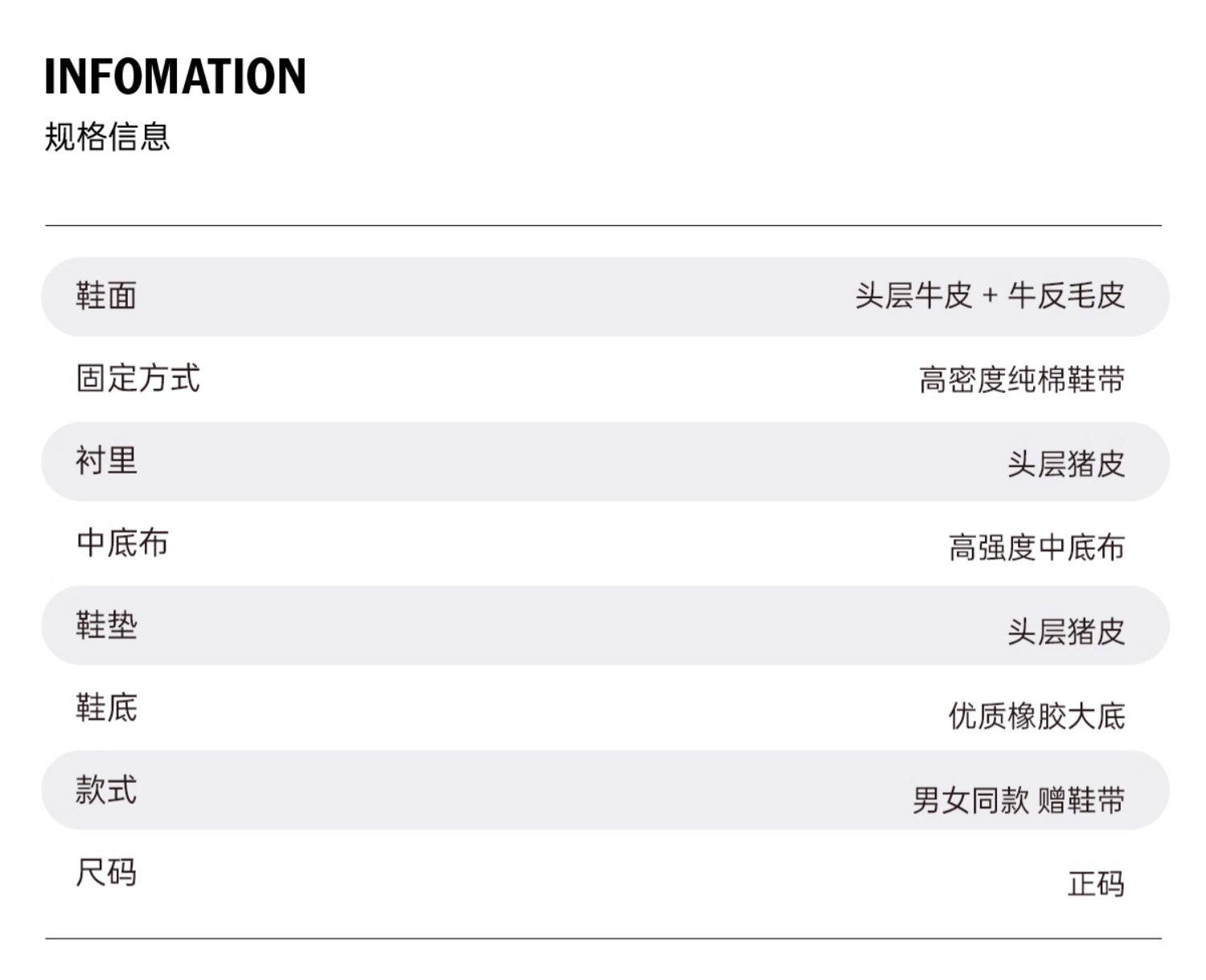Viewport: 1206px width, 980px height.
Task: Click the divider line below 规格信息
Action: [x=603, y=226]
